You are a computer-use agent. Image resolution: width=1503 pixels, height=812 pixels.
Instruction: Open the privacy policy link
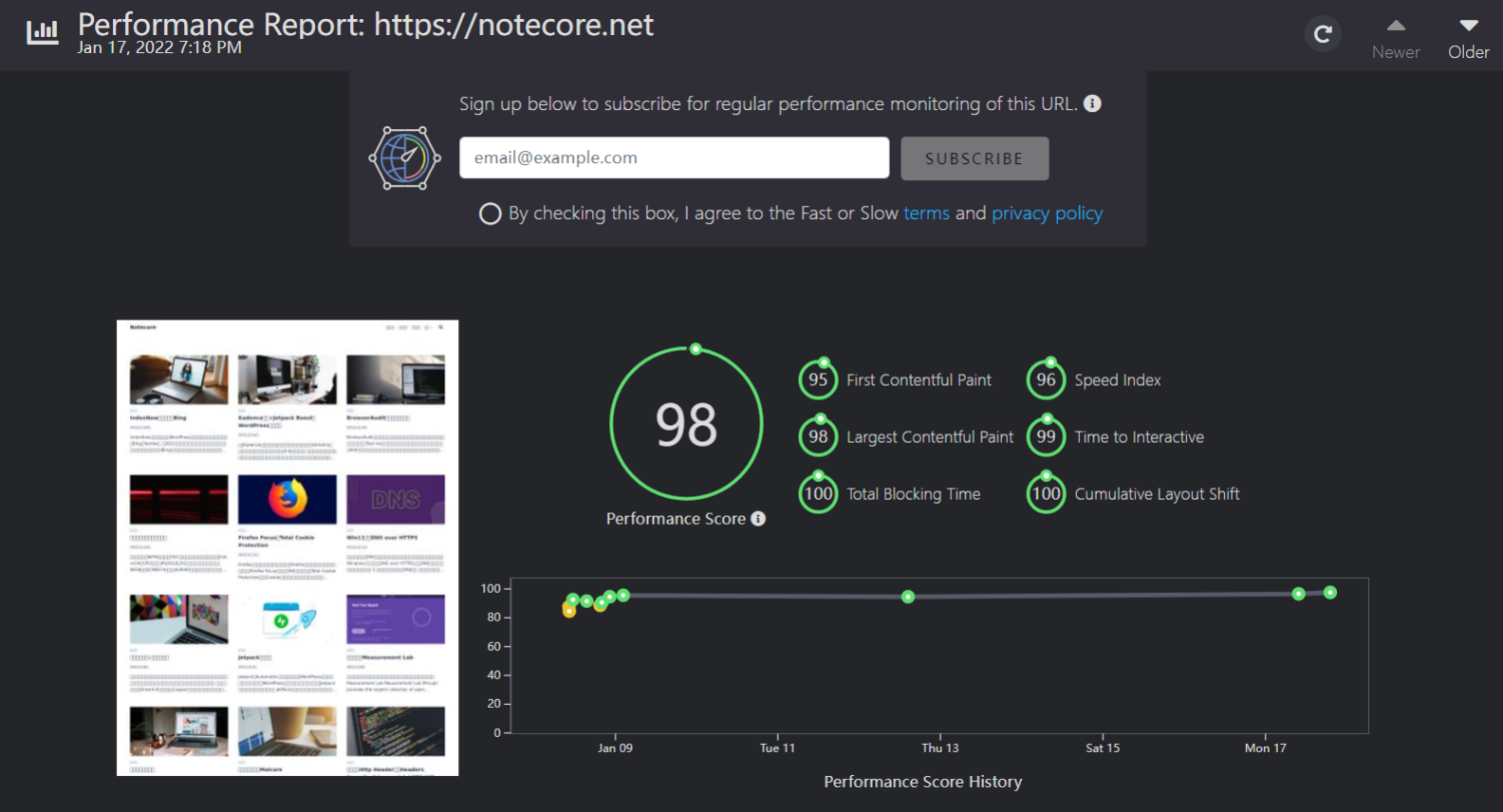click(x=1047, y=213)
